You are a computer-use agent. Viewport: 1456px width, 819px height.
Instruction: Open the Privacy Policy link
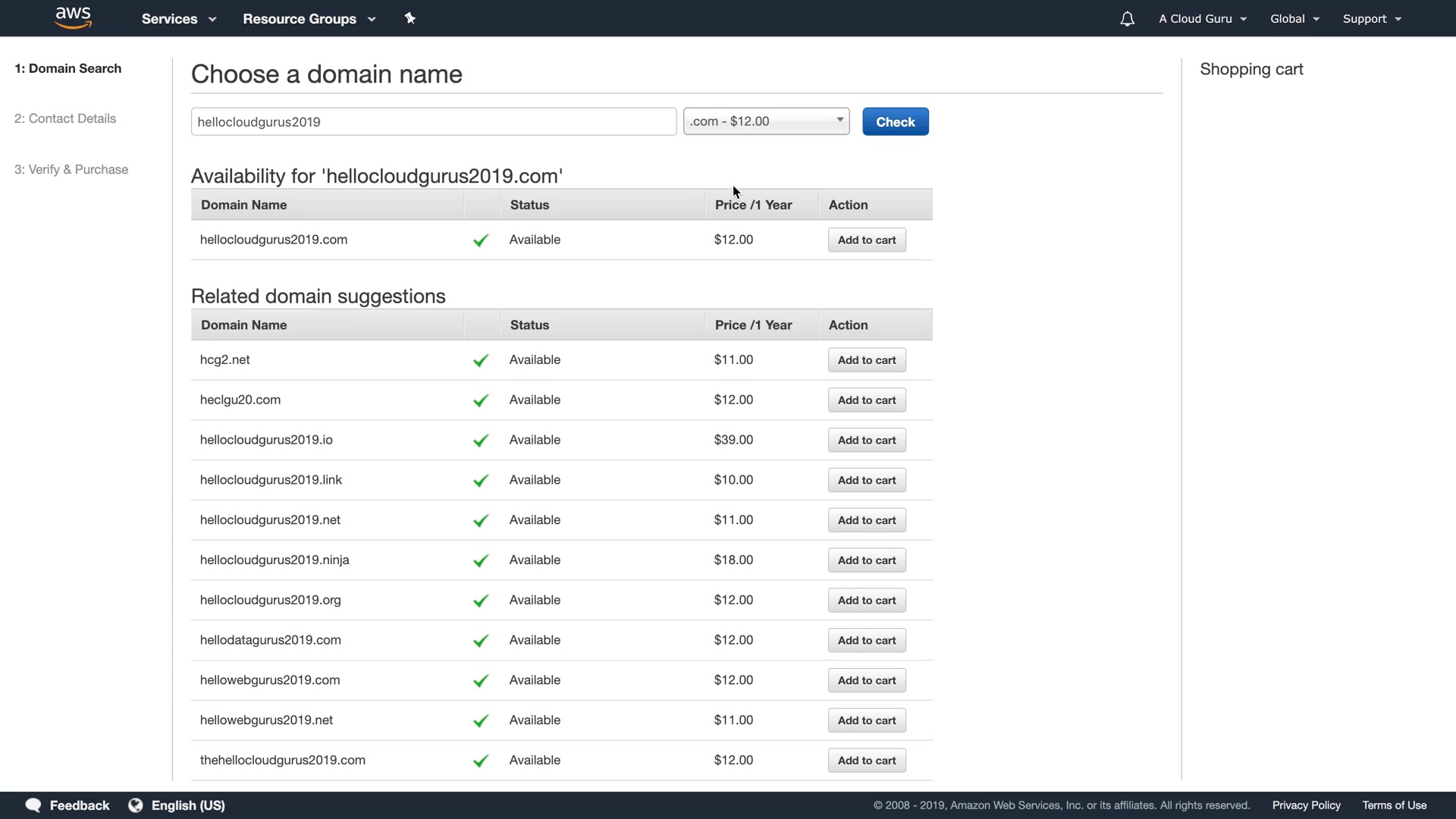[x=1306, y=805]
